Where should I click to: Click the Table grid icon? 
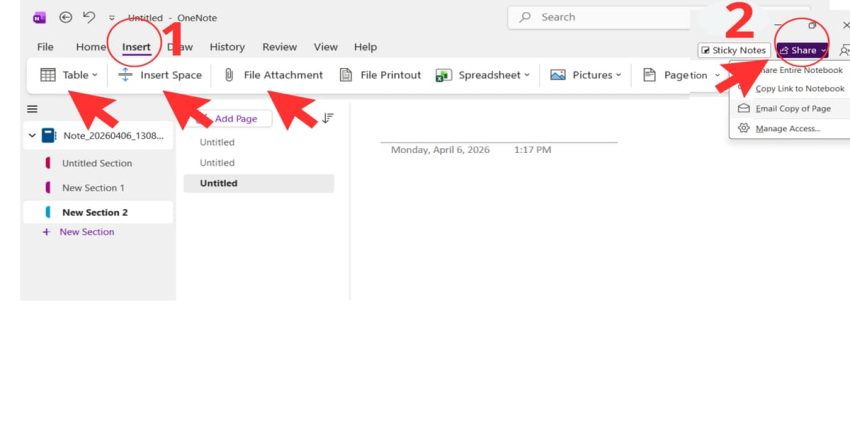tap(47, 75)
